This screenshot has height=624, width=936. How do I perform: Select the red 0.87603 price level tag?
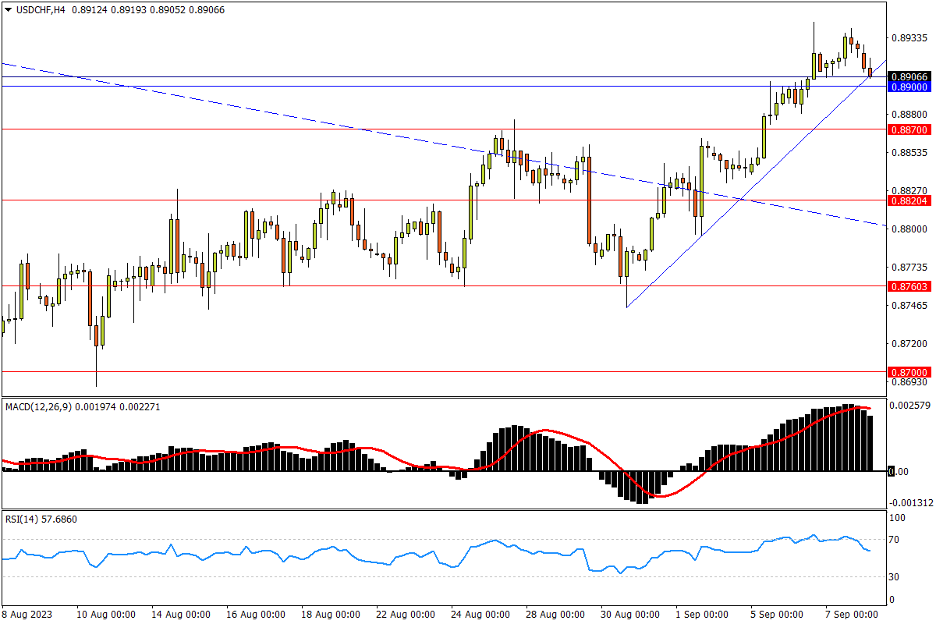coord(910,286)
